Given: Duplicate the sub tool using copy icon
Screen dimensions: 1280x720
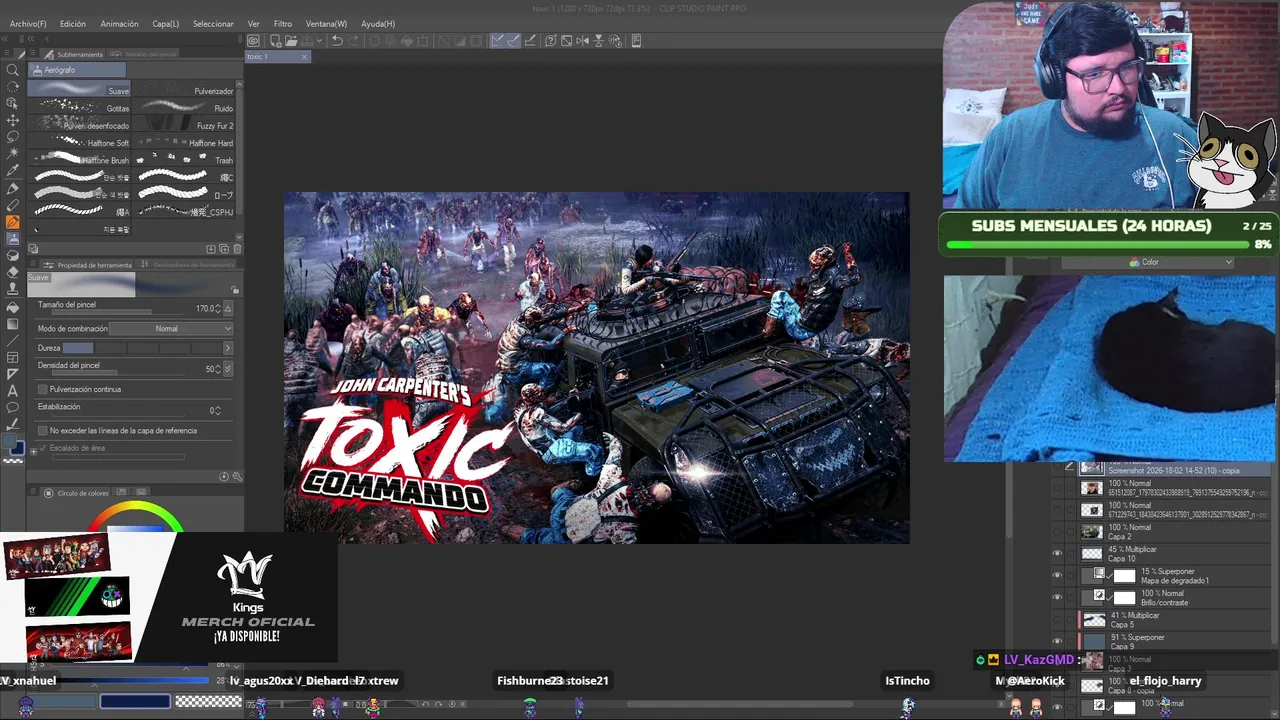Looking at the screenshot, I should coord(224,249).
